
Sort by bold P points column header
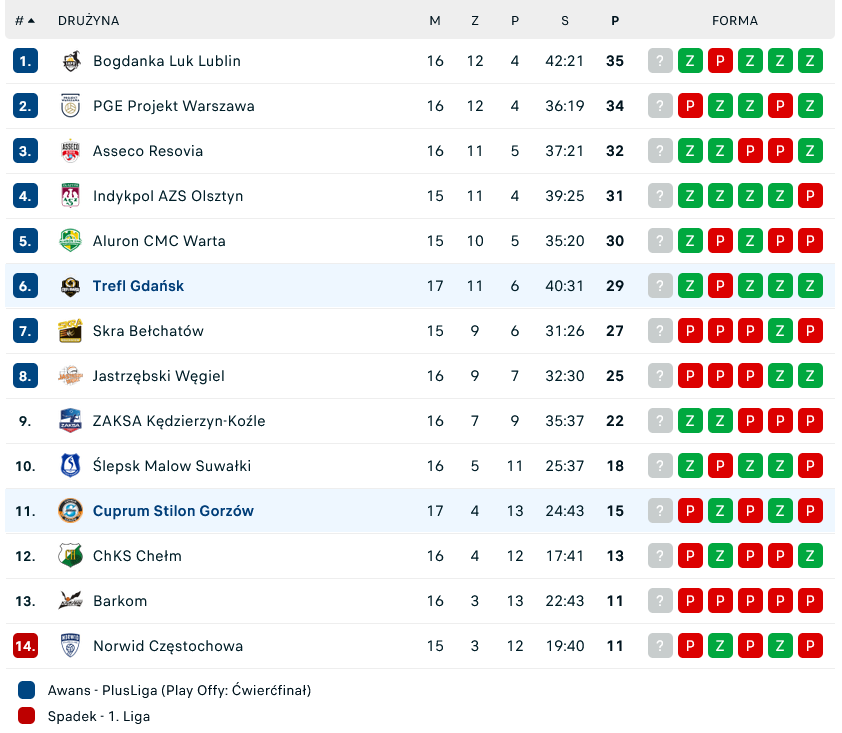615,20
